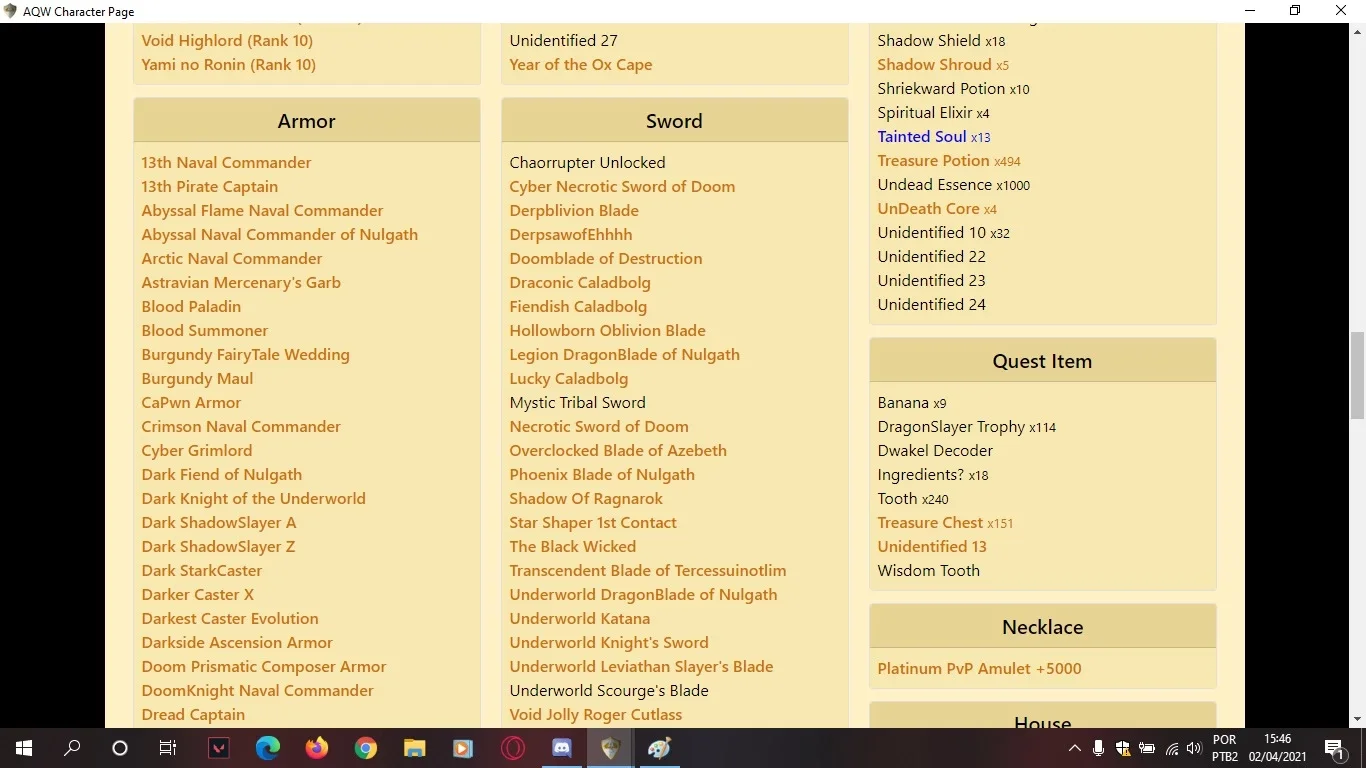Image resolution: width=1366 pixels, height=768 pixels.
Task: Open the UnDeath Core item link
Action: click(928, 209)
